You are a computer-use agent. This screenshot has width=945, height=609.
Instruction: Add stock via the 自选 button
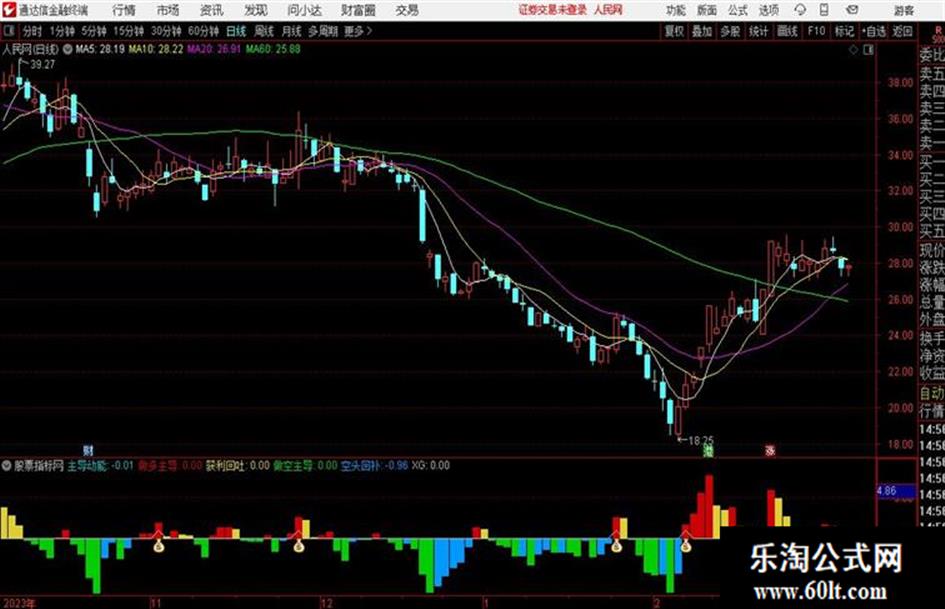(x=873, y=31)
